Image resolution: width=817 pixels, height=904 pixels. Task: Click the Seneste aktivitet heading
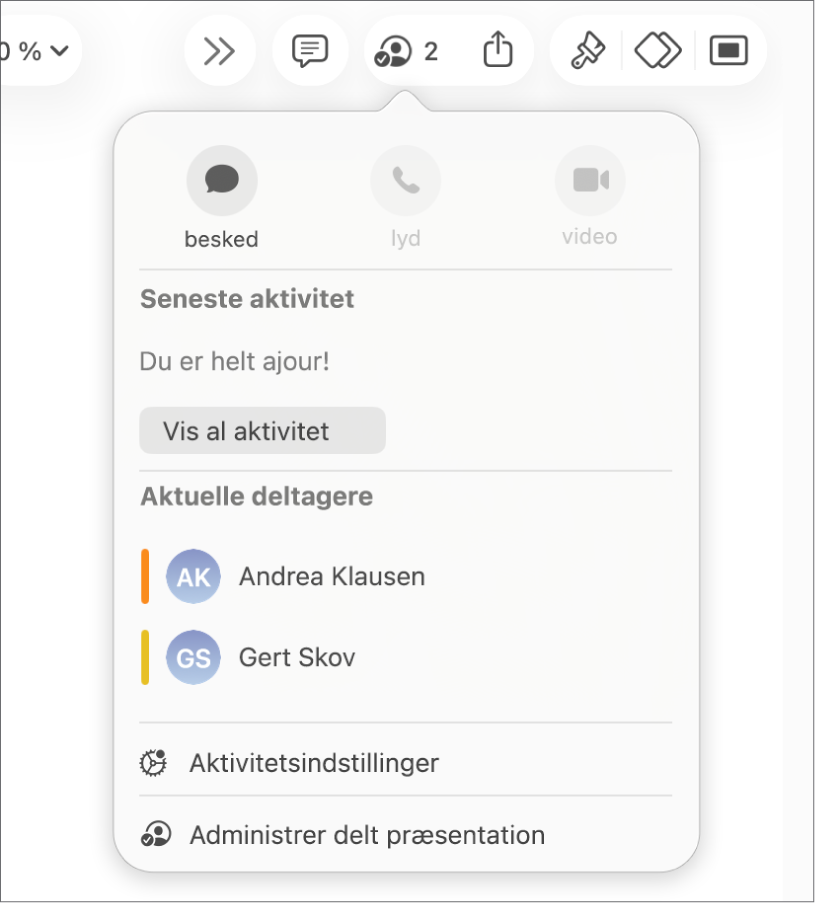click(x=247, y=299)
